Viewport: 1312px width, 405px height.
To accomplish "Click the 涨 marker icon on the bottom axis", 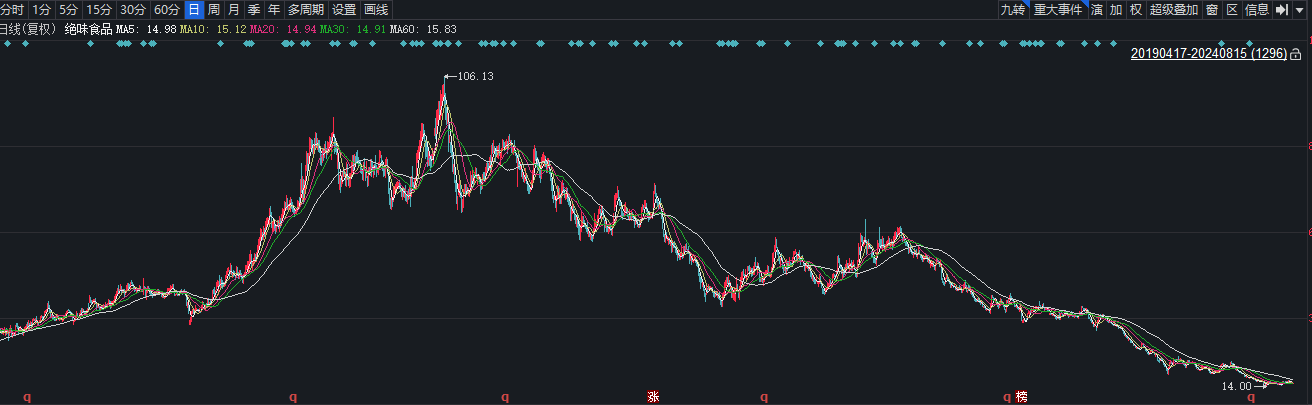I will pos(653,397).
